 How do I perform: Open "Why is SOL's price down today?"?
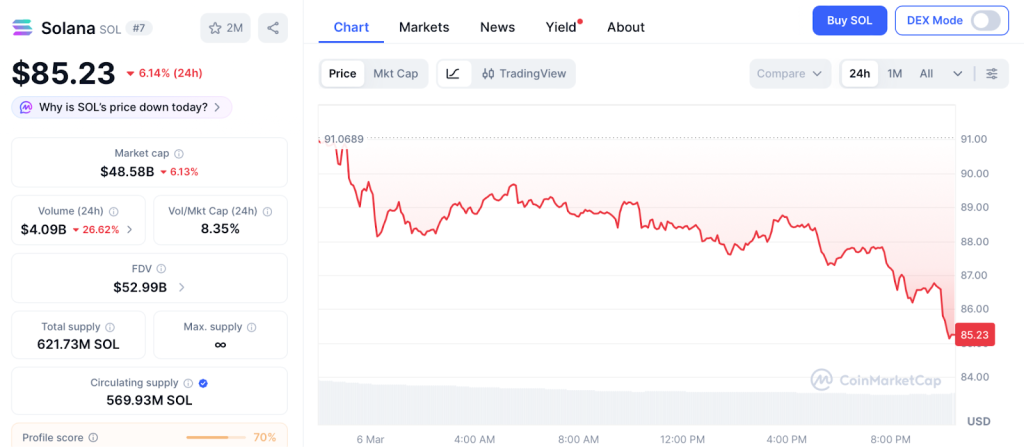coord(122,107)
